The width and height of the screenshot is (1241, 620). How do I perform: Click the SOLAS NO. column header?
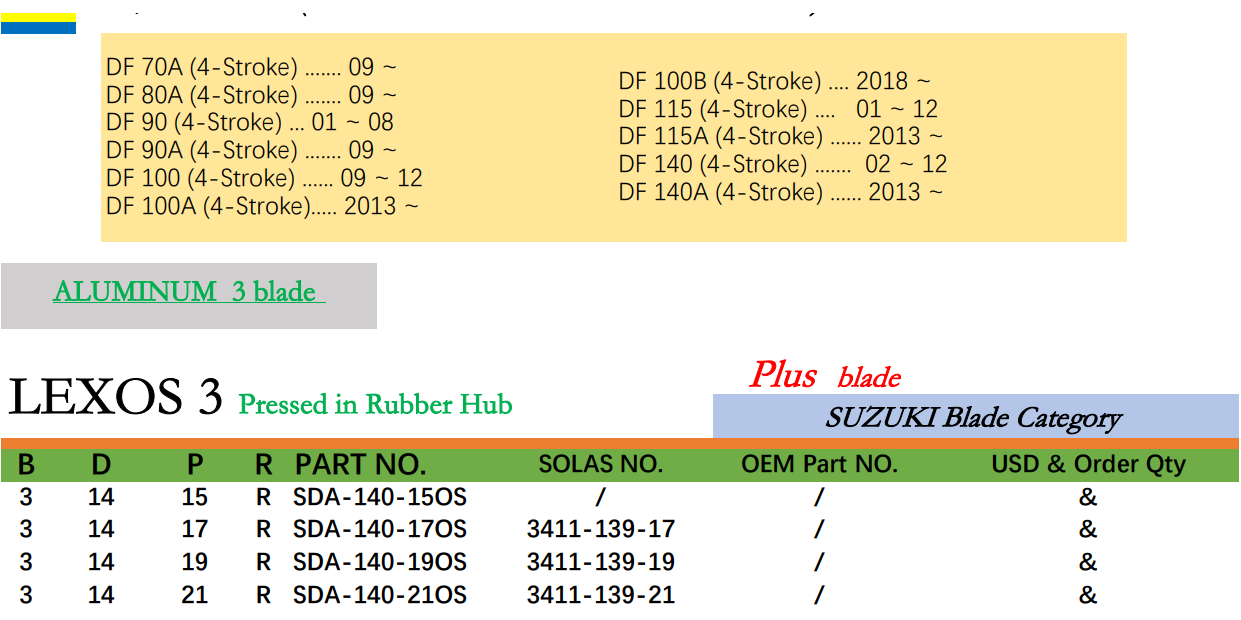click(x=601, y=465)
